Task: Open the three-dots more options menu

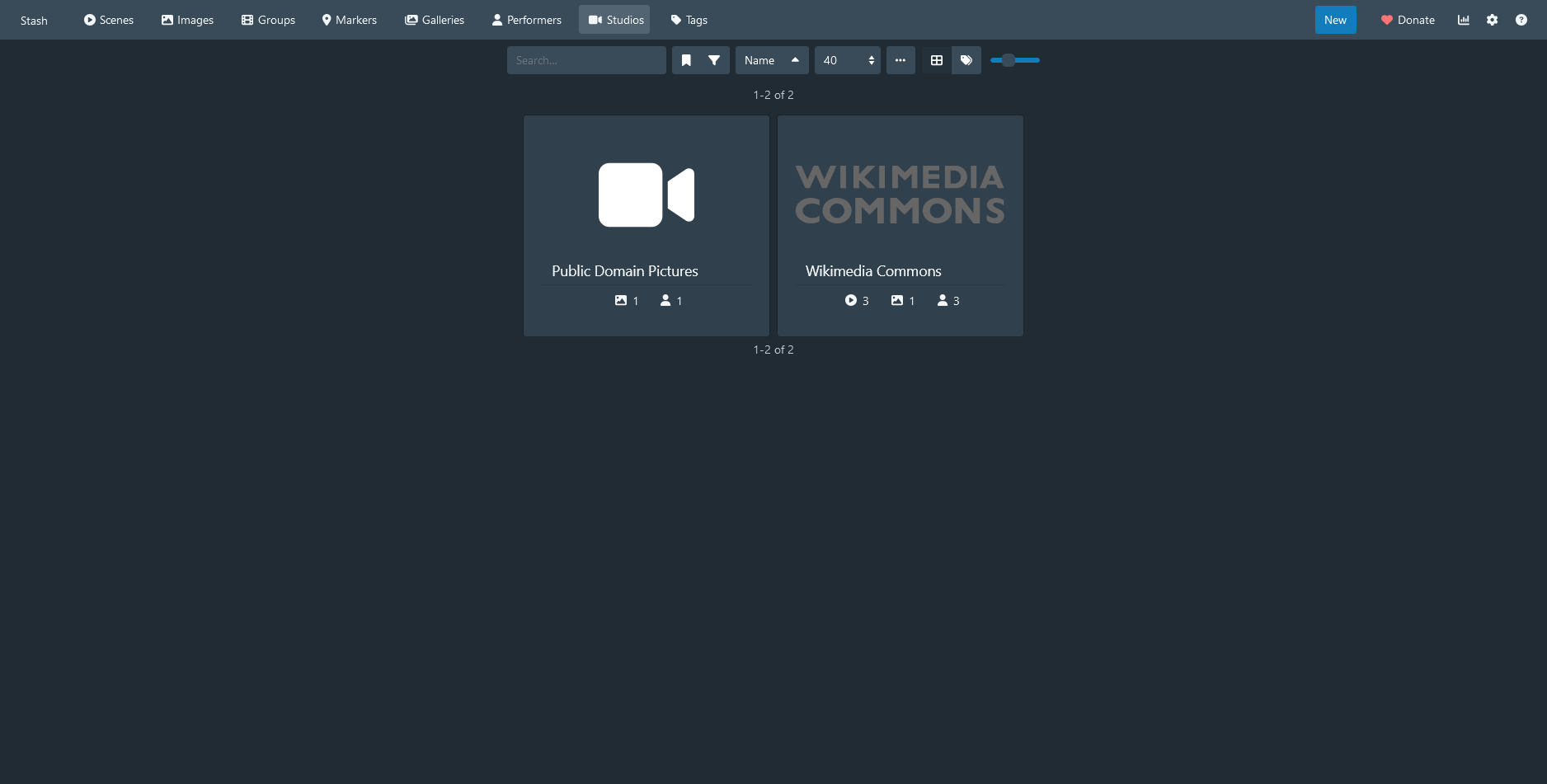Action: [x=900, y=60]
